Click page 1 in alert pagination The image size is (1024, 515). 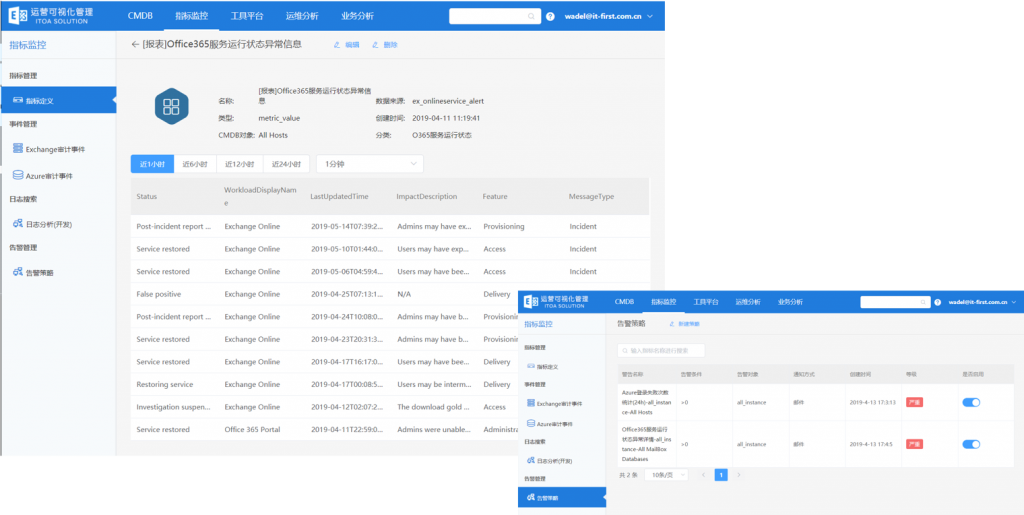[x=721, y=475]
